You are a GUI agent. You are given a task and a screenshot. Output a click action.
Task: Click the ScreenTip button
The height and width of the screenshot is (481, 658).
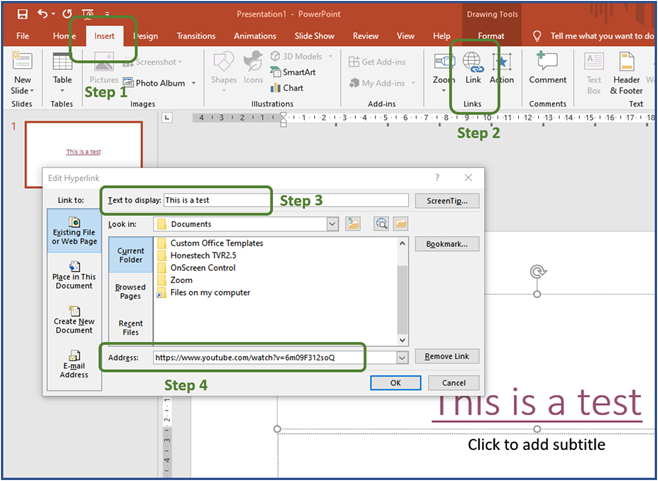click(x=447, y=201)
